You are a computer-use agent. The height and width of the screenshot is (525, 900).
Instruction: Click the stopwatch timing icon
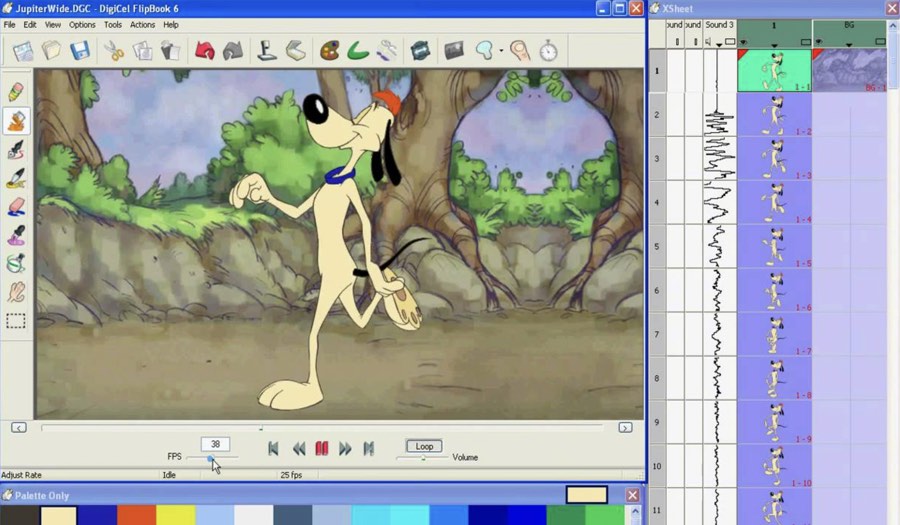click(548, 50)
